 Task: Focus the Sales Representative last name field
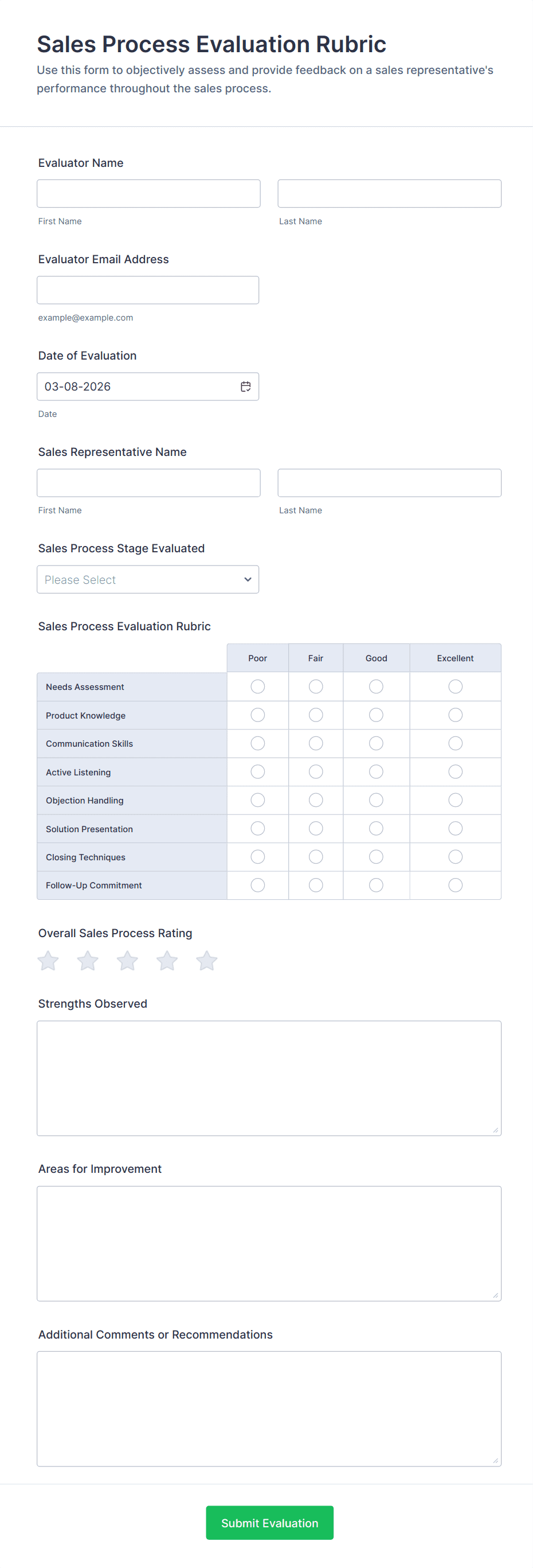[x=389, y=483]
